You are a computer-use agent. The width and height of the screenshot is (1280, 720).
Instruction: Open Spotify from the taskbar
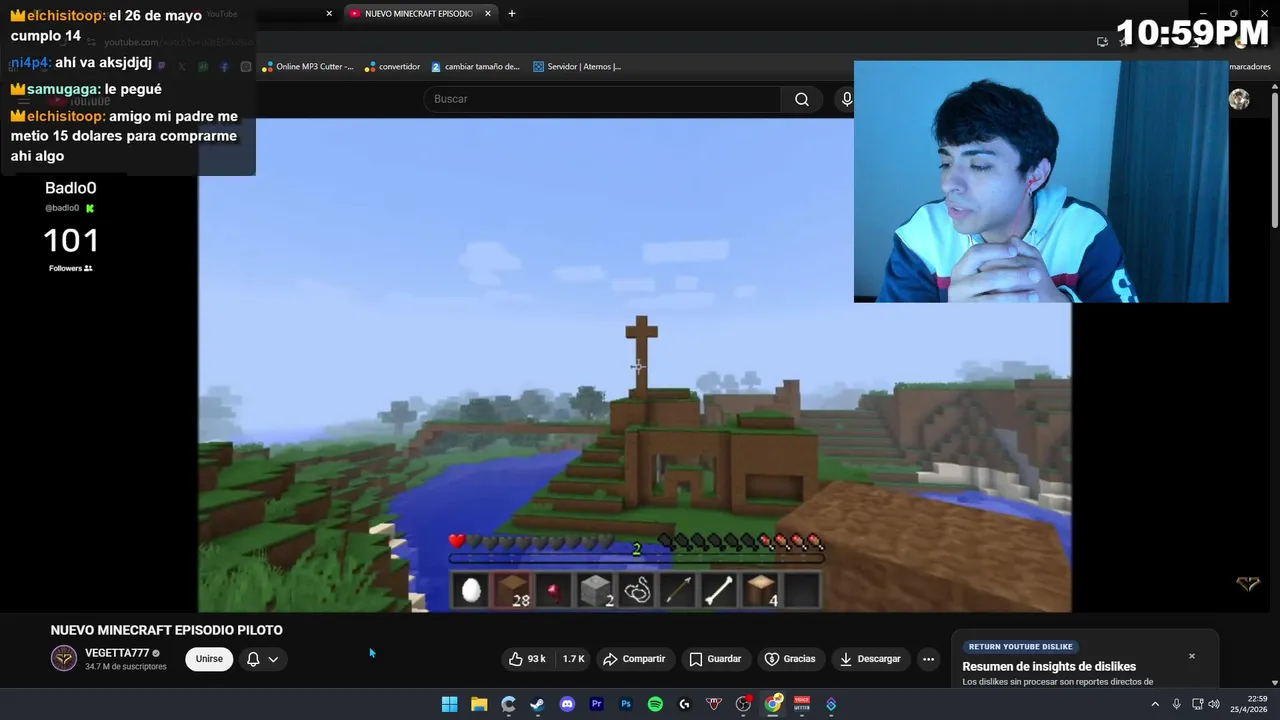pyautogui.click(x=655, y=704)
